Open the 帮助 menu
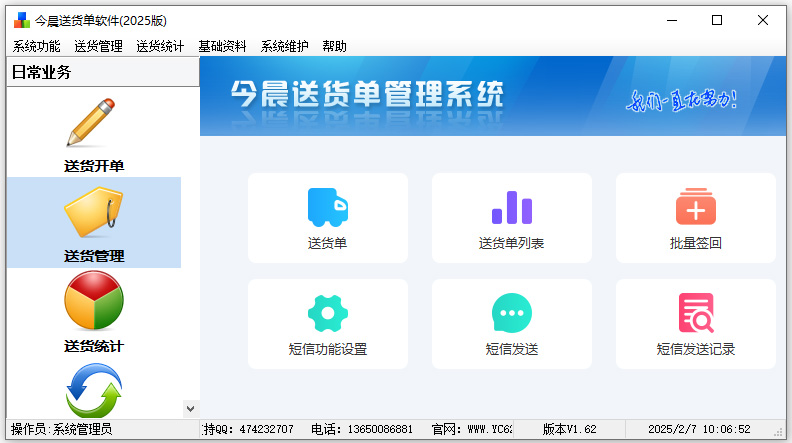Screen dimensions: 792x443 (x=334, y=46)
